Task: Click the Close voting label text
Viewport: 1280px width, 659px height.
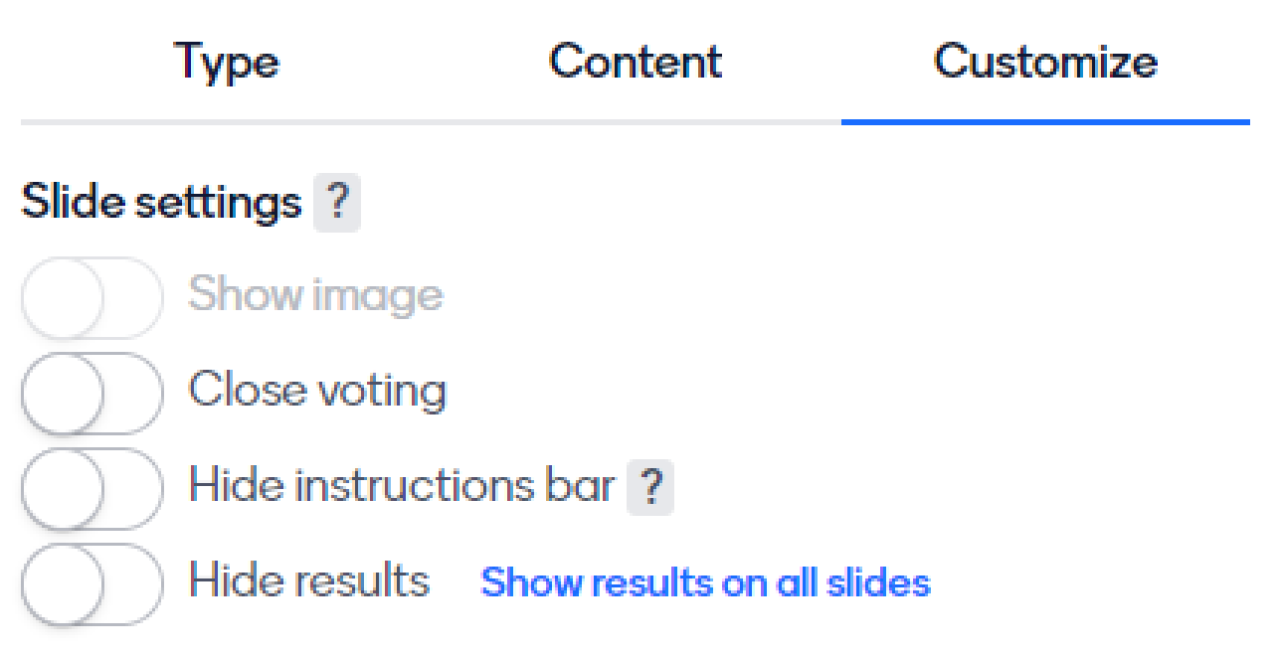Action: coord(317,390)
